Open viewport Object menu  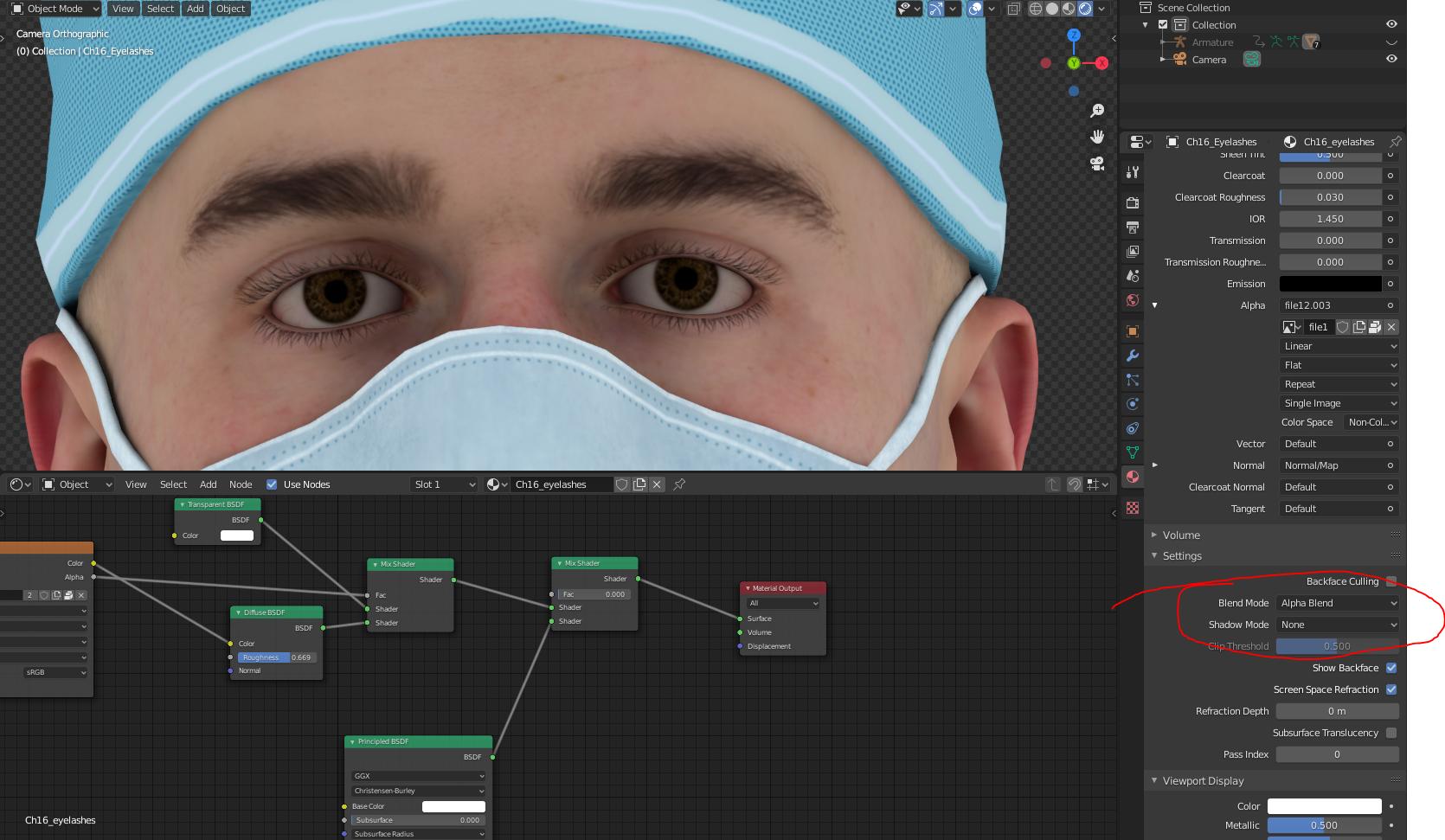[x=230, y=9]
